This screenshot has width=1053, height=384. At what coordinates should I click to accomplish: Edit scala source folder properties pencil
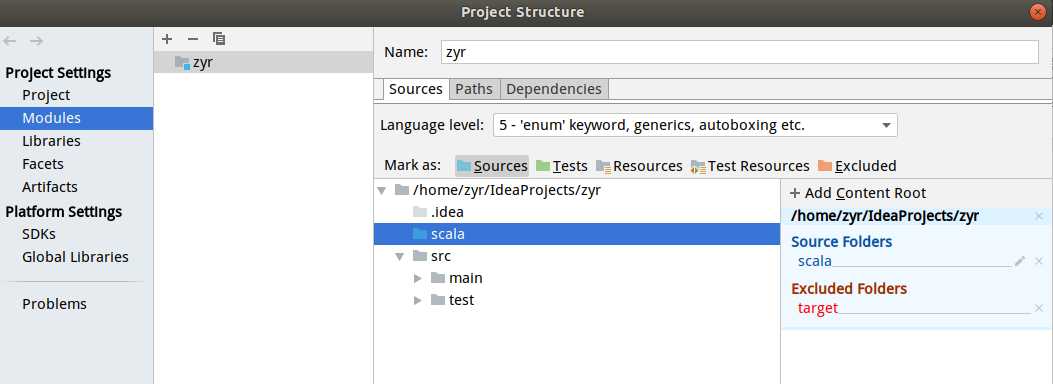tap(1020, 261)
